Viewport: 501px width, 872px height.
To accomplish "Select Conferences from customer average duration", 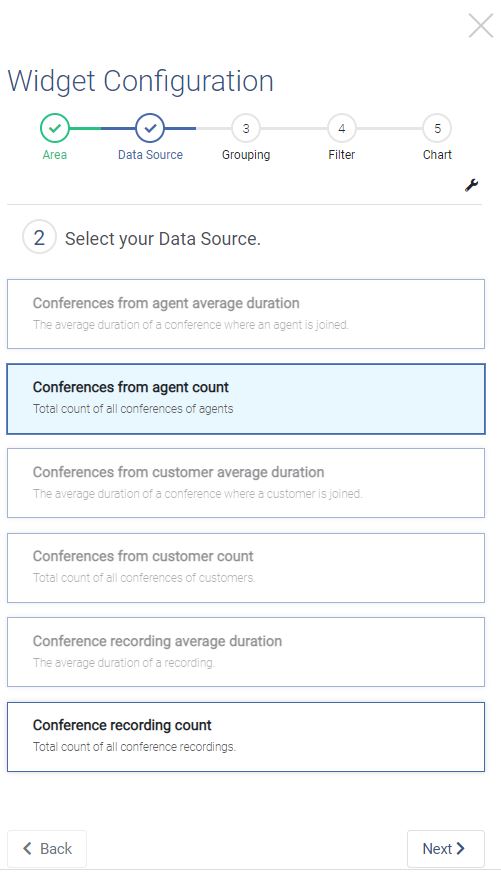I will tap(246, 483).
